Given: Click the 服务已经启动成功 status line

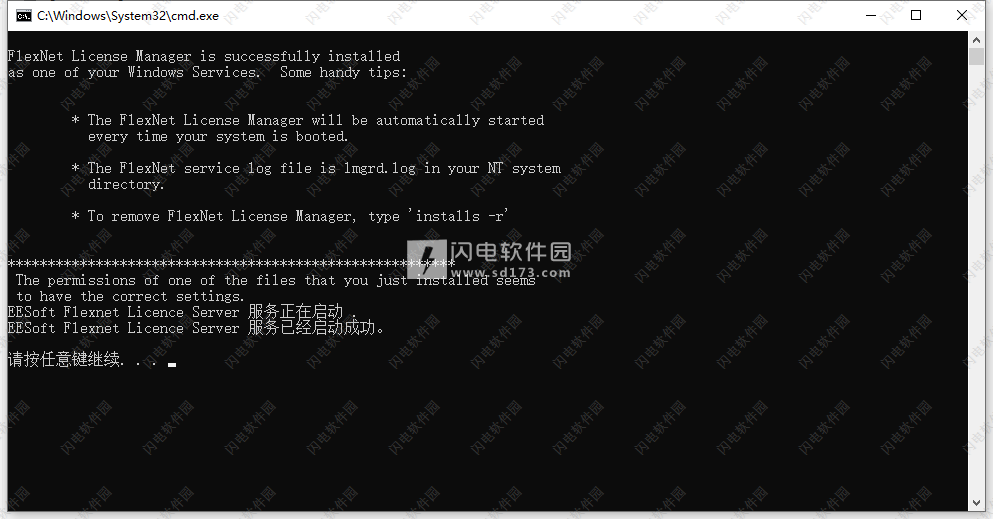Looking at the screenshot, I should (196, 328).
